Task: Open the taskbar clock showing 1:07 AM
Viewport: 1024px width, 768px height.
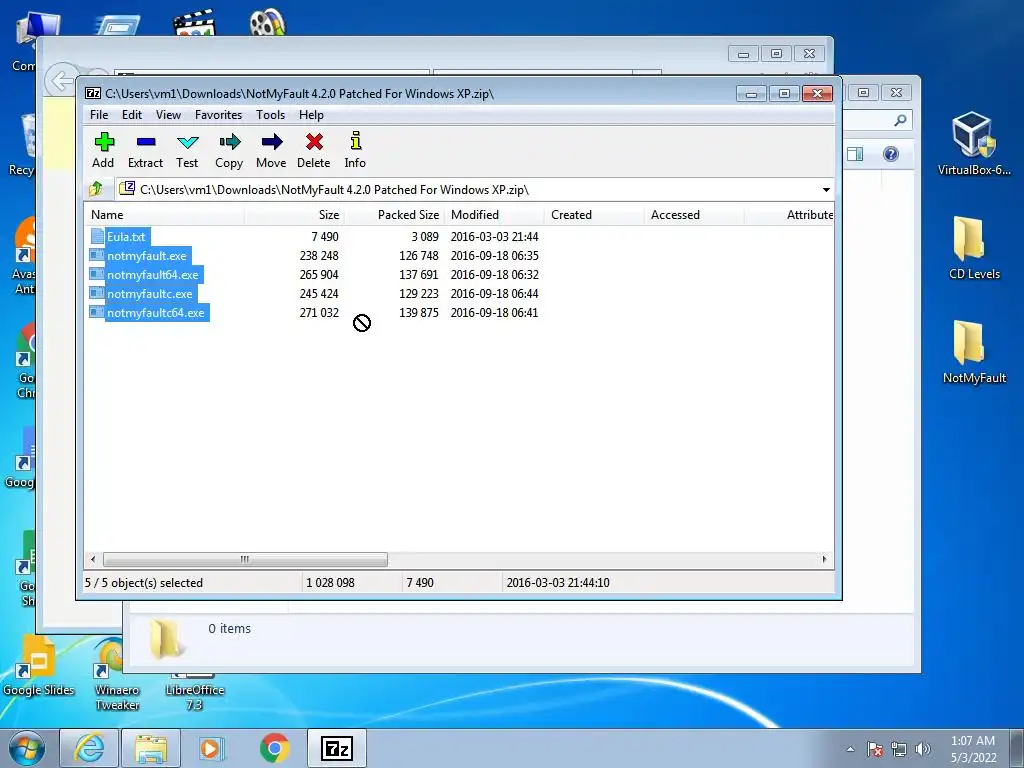Action: click(x=973, y=749)
